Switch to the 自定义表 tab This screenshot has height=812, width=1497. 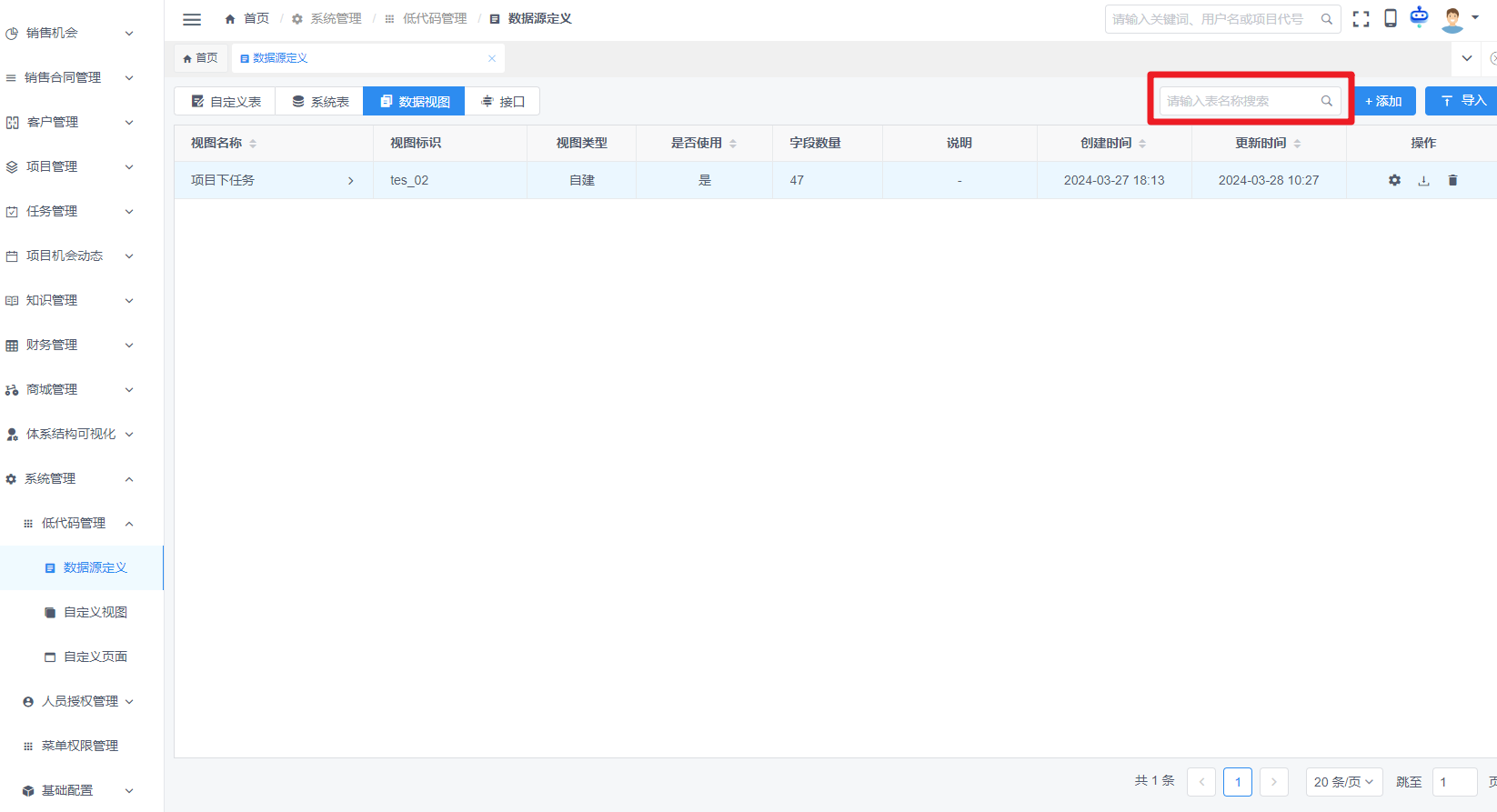pyautogui.click(x=226, y=102)
